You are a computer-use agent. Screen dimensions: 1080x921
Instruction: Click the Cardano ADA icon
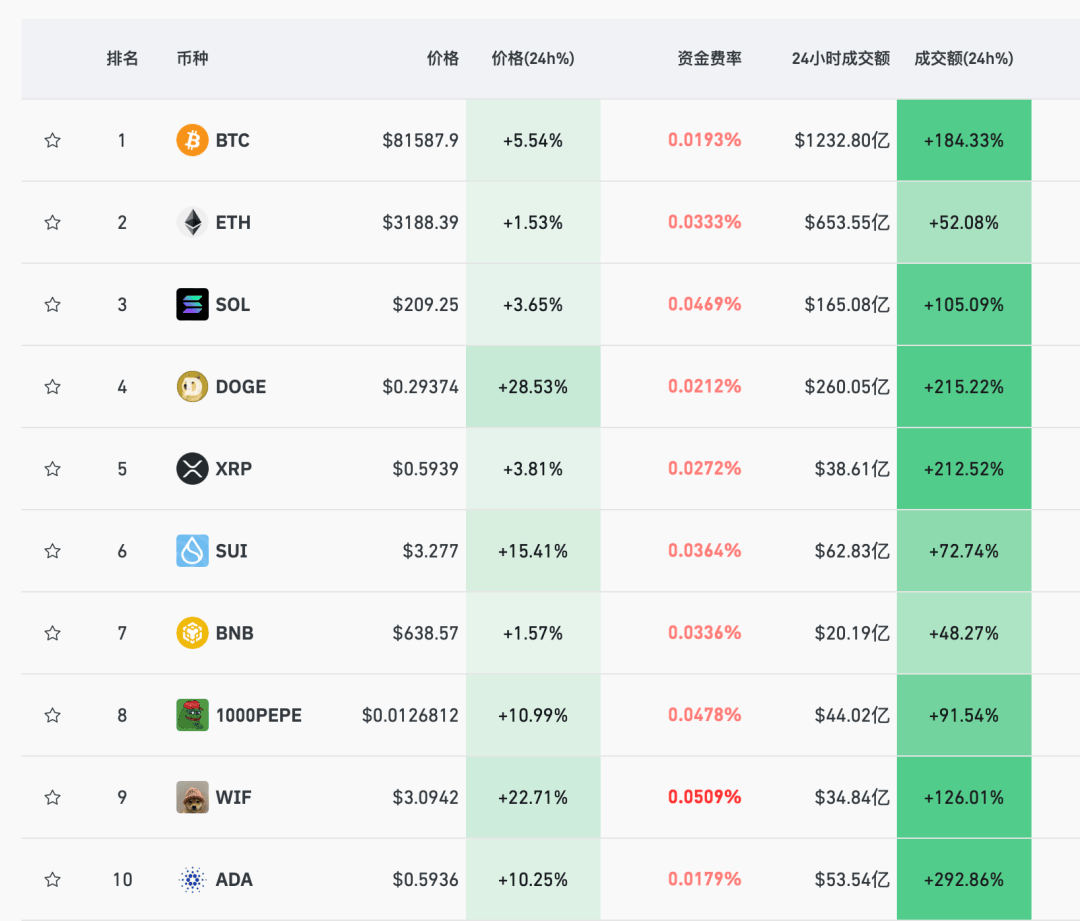tap(192, 879)
